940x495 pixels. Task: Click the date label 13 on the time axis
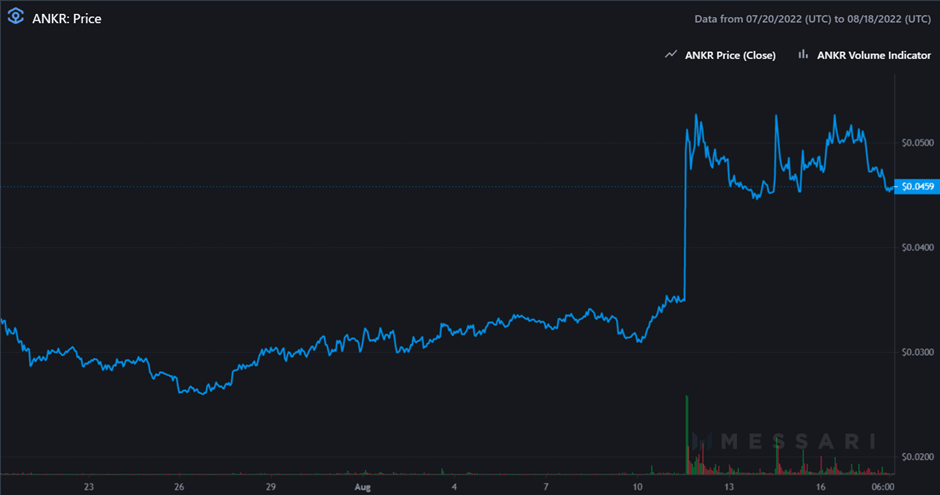[729, 487]
